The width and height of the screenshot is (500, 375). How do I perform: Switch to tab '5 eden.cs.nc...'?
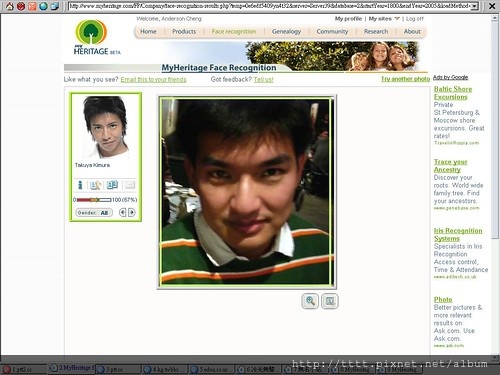[211, 369]
